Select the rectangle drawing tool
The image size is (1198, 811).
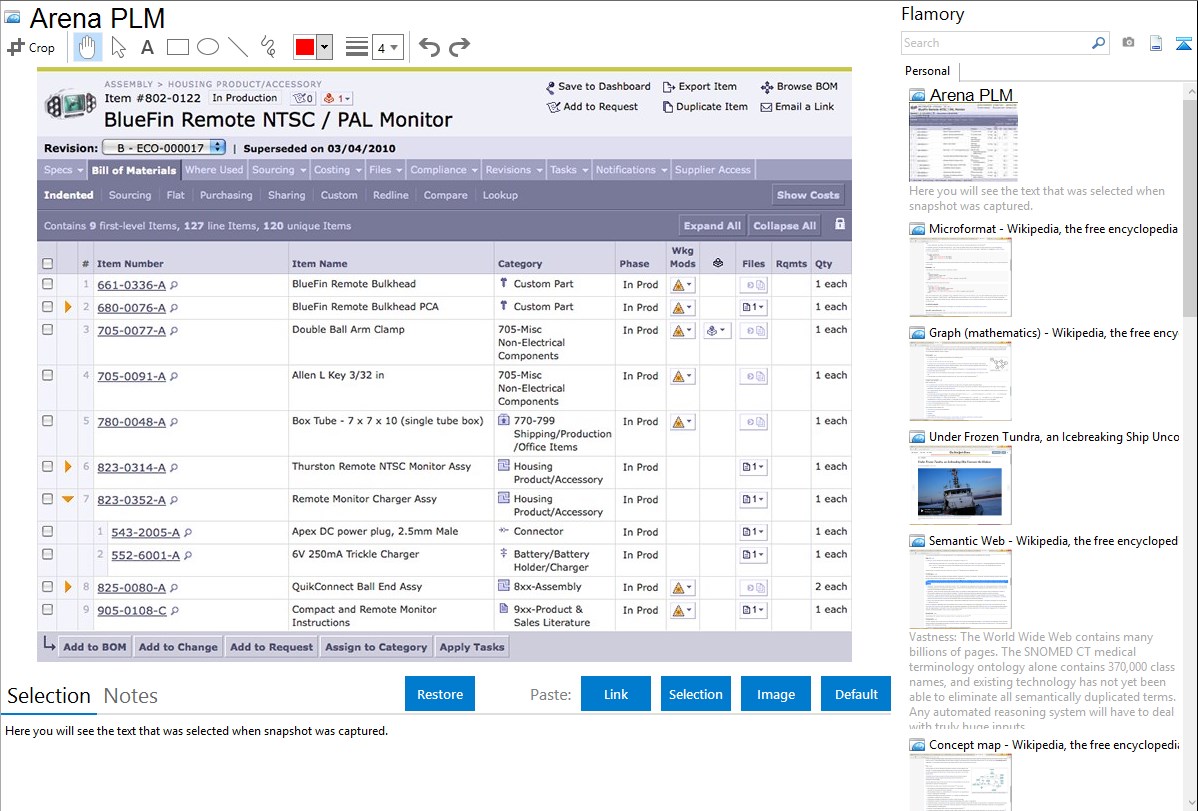pos(177,47)
